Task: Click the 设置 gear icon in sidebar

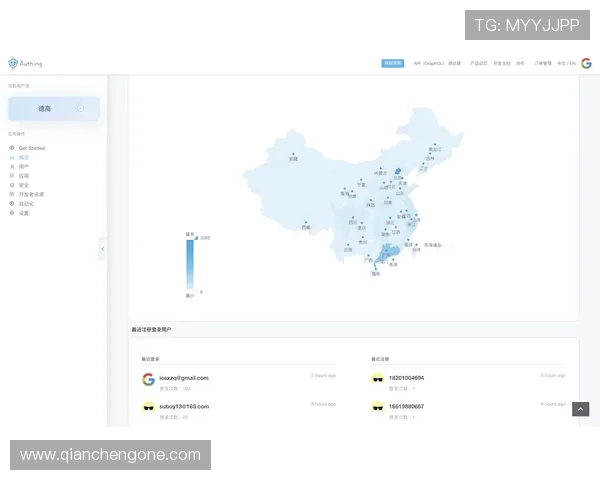Action: [x=12, y=213]
